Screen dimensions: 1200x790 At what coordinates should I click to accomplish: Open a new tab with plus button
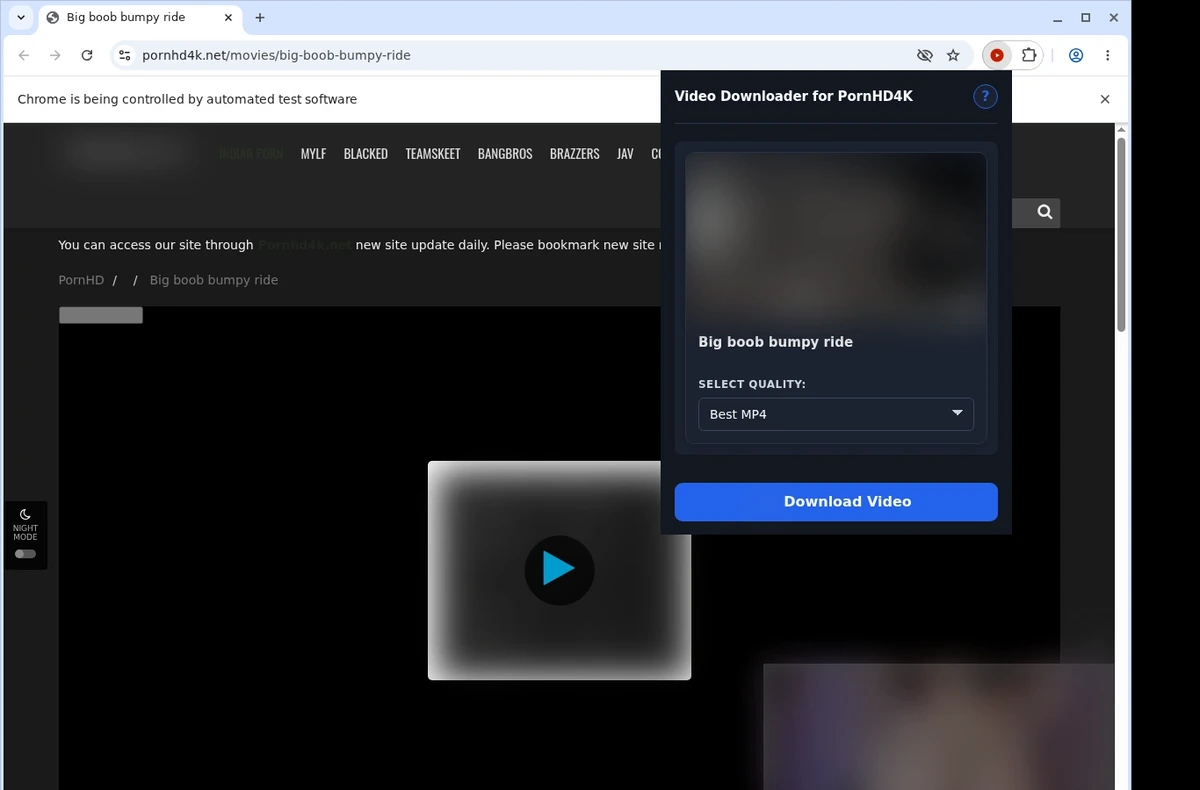260,17
